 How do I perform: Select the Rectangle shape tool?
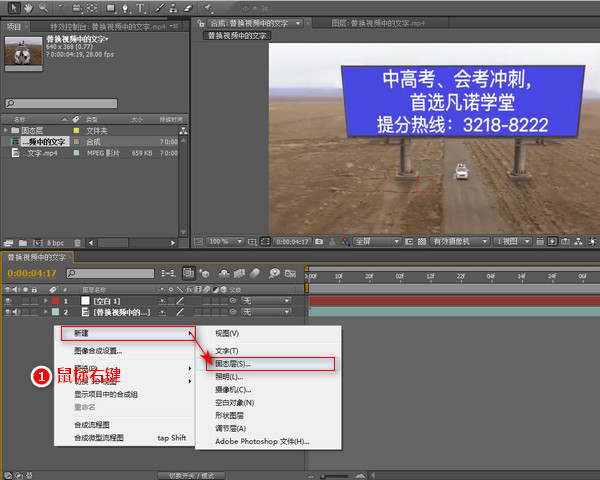coord(111,8)
